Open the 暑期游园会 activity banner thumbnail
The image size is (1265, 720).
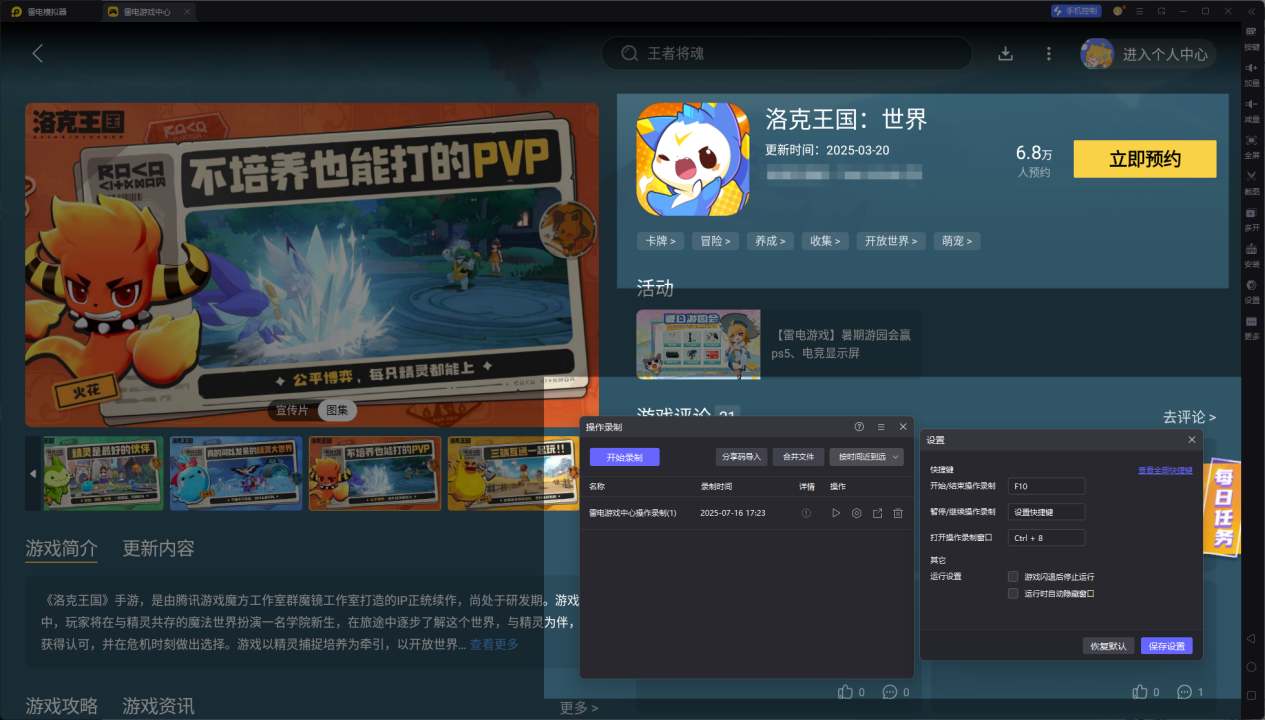click(x=698, y=344)
